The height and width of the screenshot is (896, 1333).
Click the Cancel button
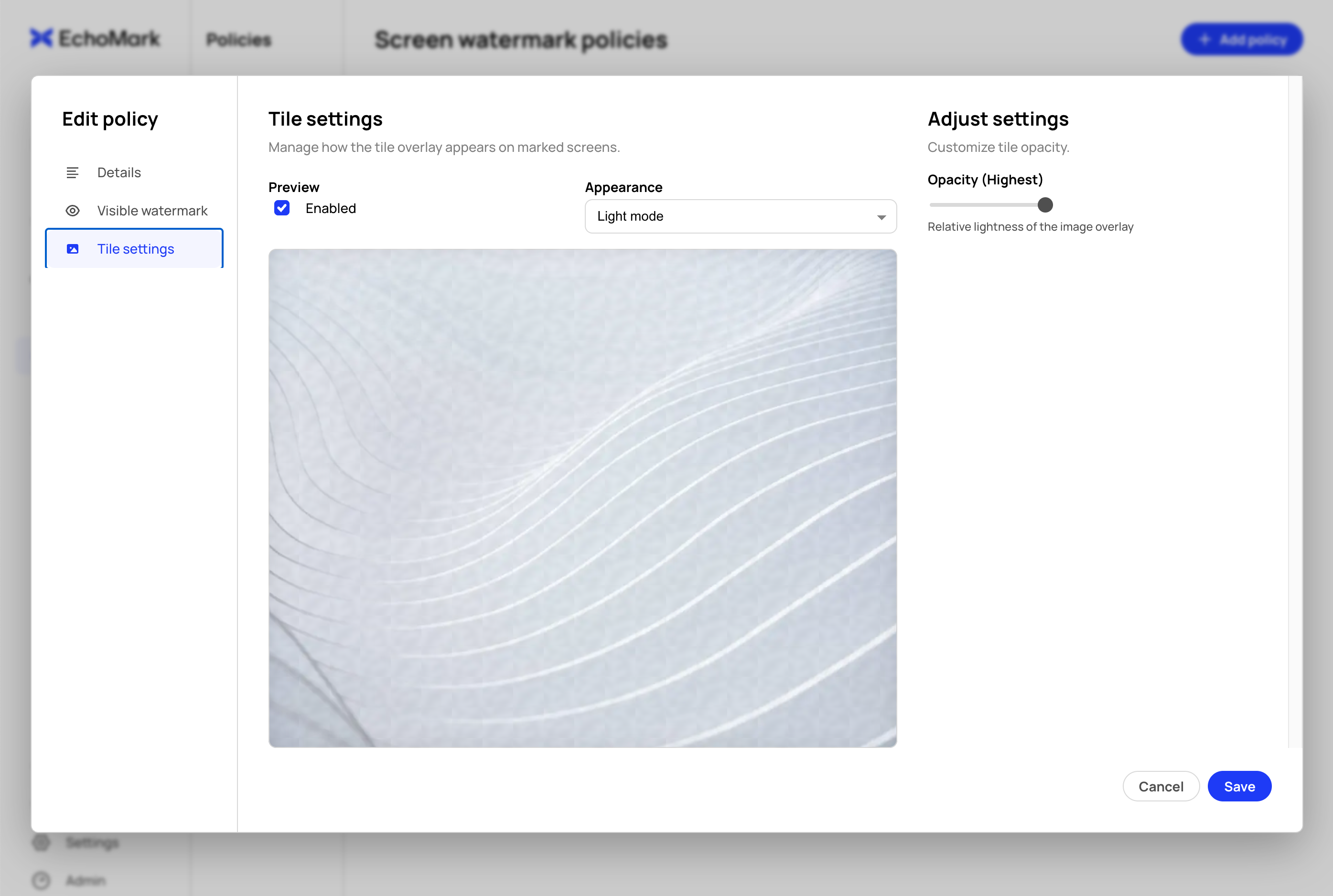tap(1161, 786)
